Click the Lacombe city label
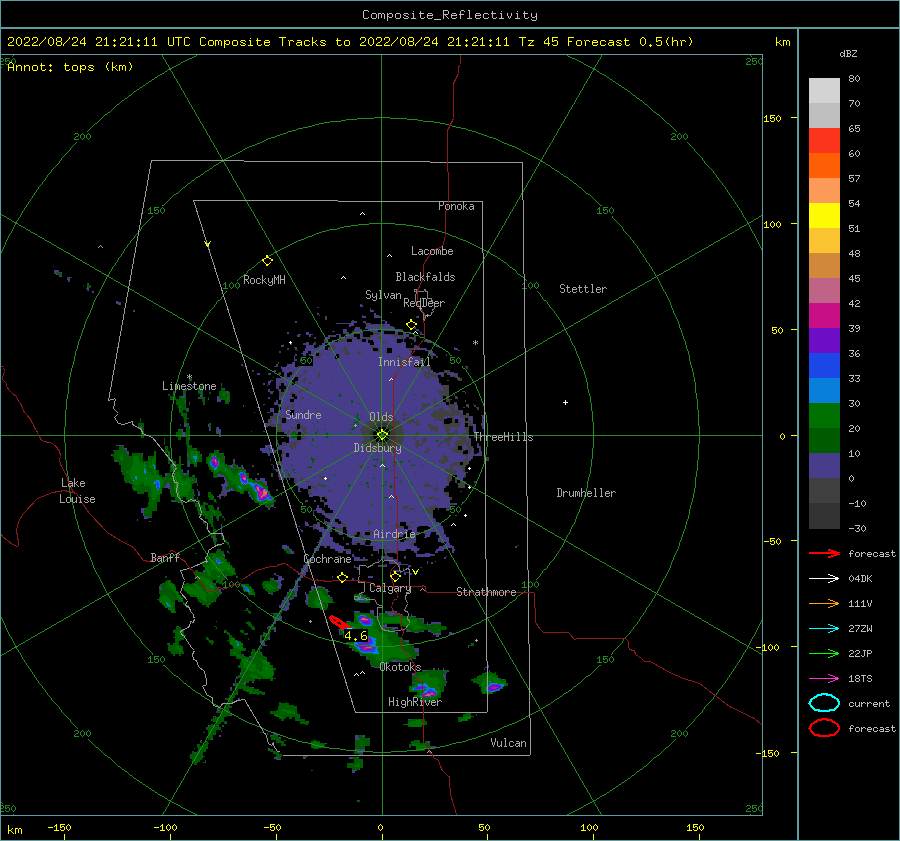 pos(432,251)
